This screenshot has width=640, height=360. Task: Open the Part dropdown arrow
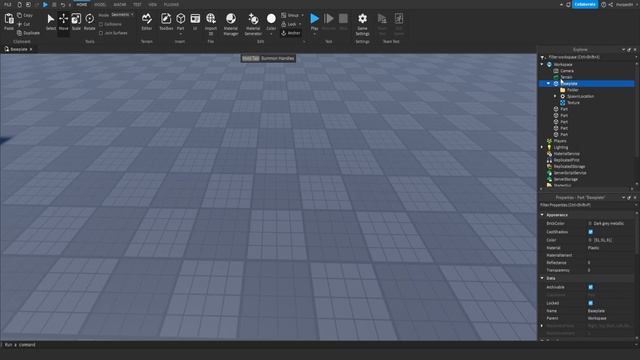click(x=180, y=34)
